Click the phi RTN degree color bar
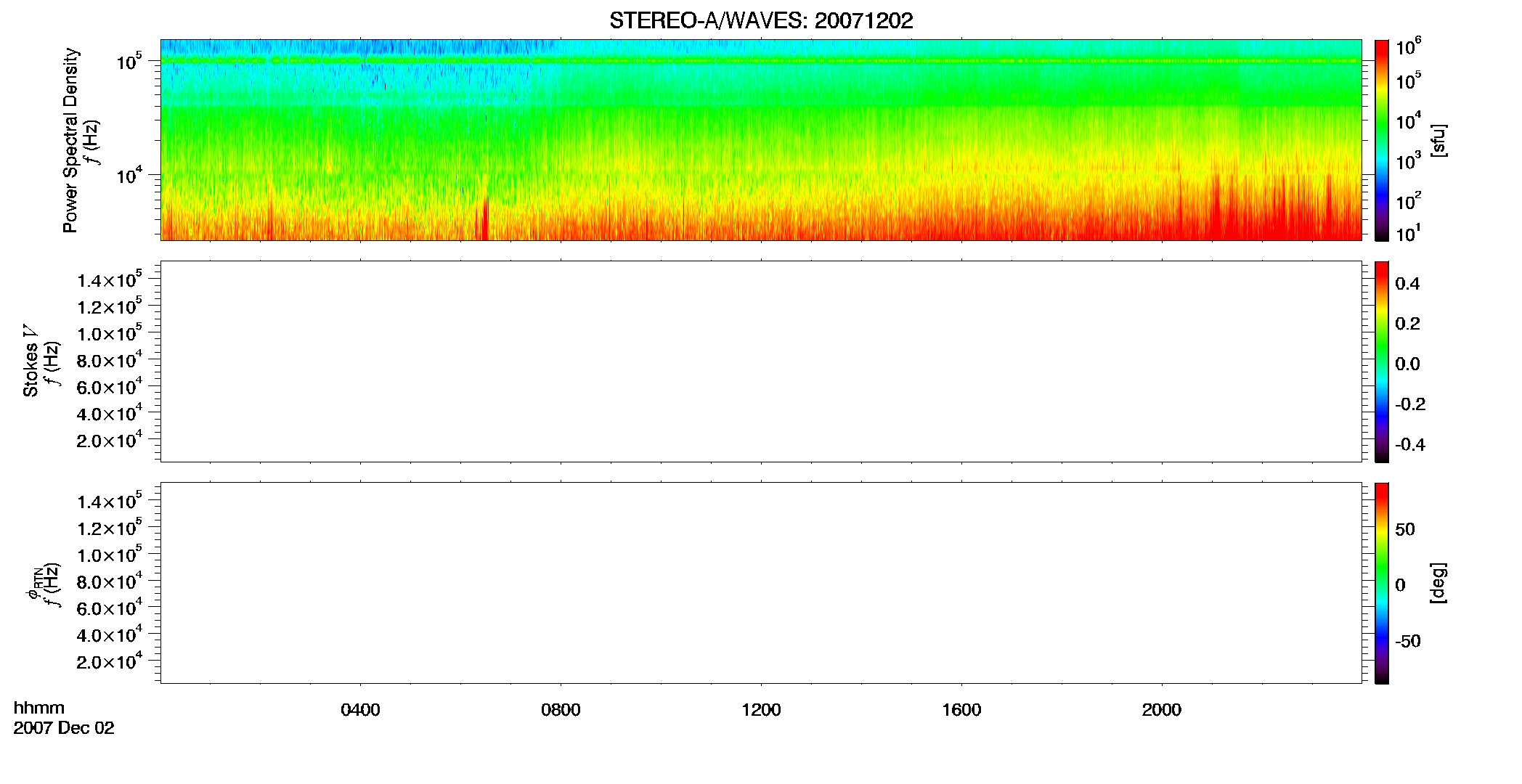 (x=1382, y=583)
